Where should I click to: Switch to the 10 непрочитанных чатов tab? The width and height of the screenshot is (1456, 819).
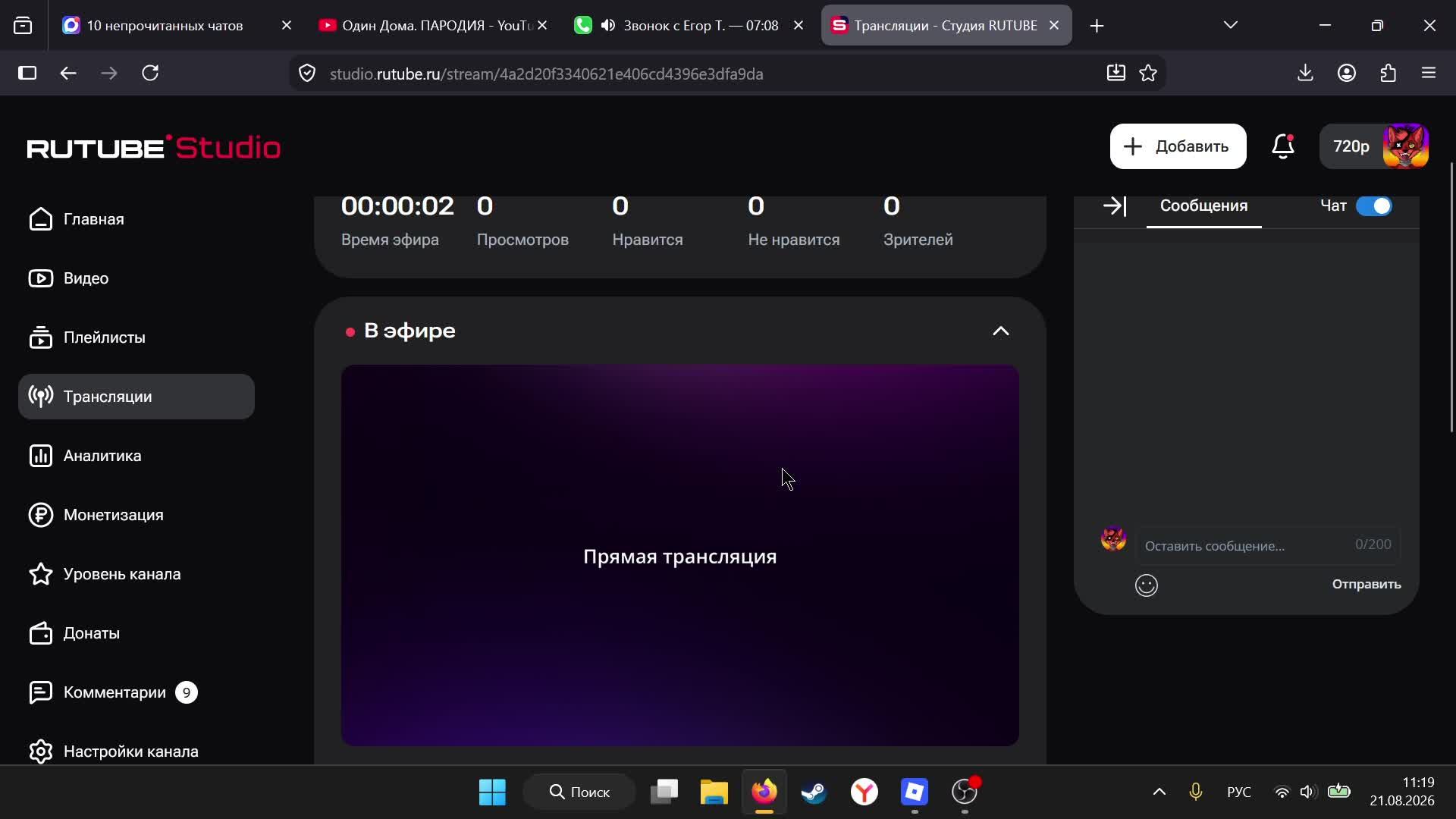point(176,26)
